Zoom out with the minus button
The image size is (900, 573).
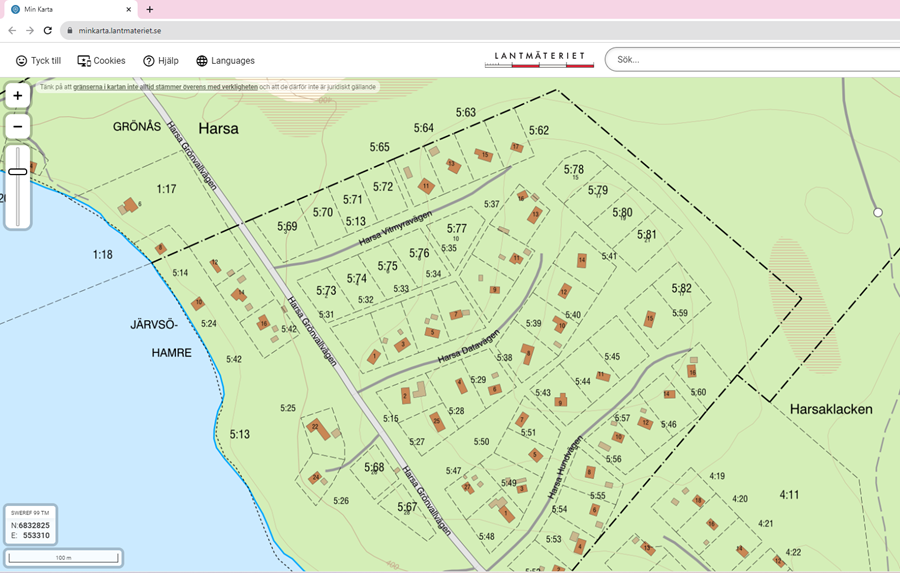[x=17, y=127]
